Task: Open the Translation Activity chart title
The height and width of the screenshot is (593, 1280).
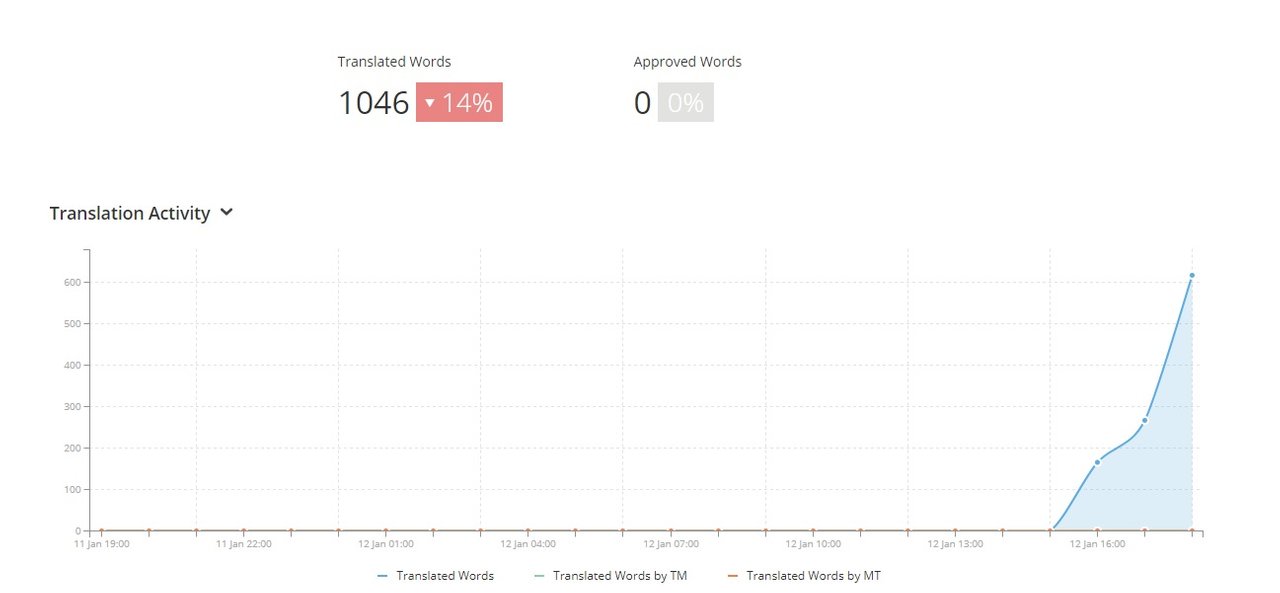Action: pyautogui.click(x=130, y=213)
